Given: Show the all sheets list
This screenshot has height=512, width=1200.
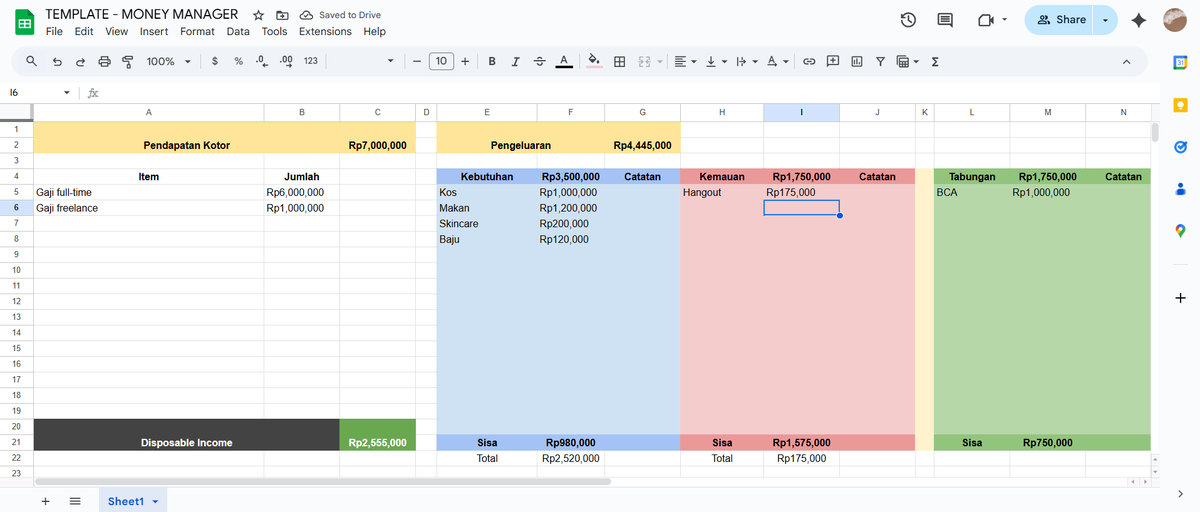Looking at the screenshot, I should pyautogui.click(x=75, y=501).
